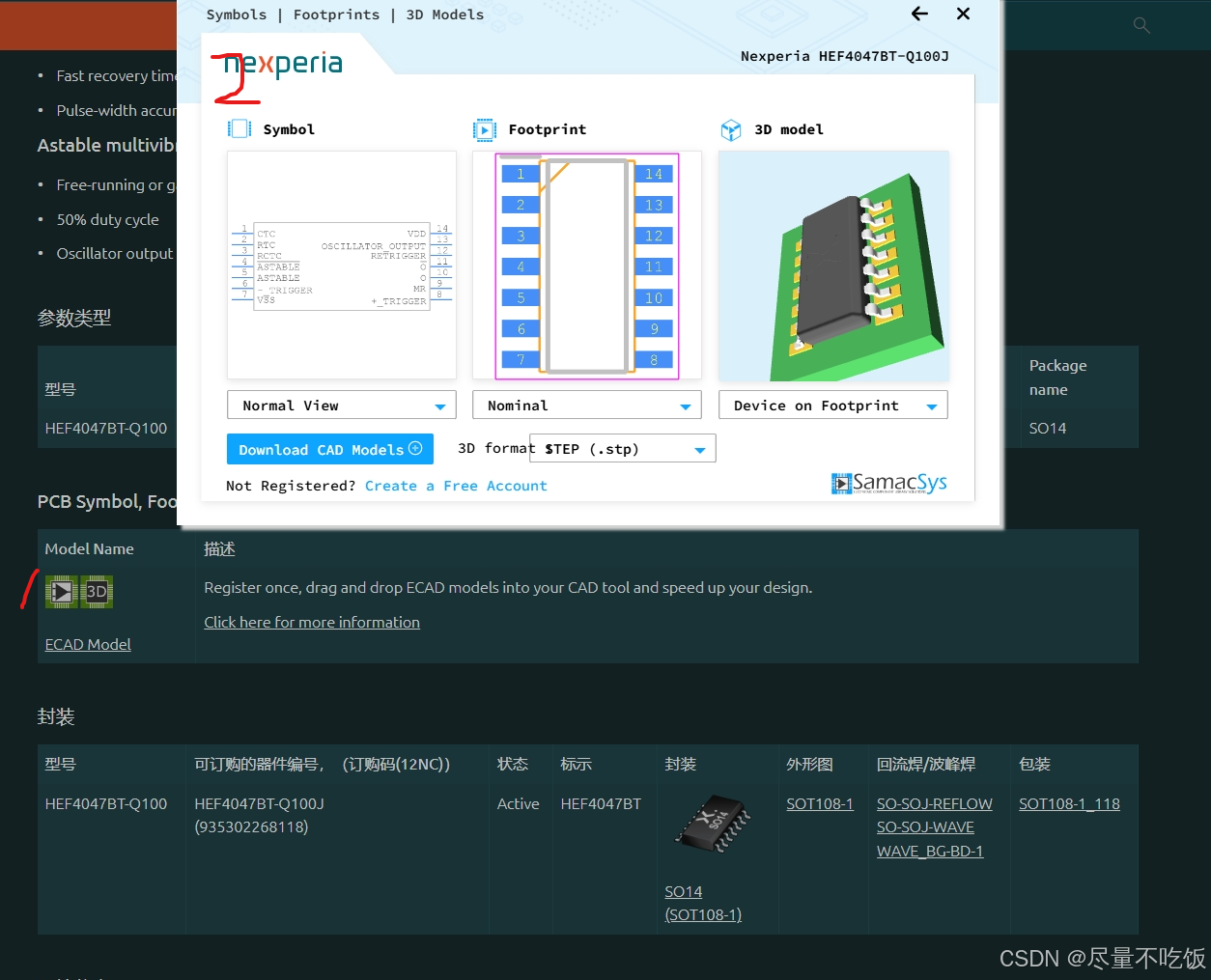
Task: Click the Create a Free Account link
Action: [456, 486]
